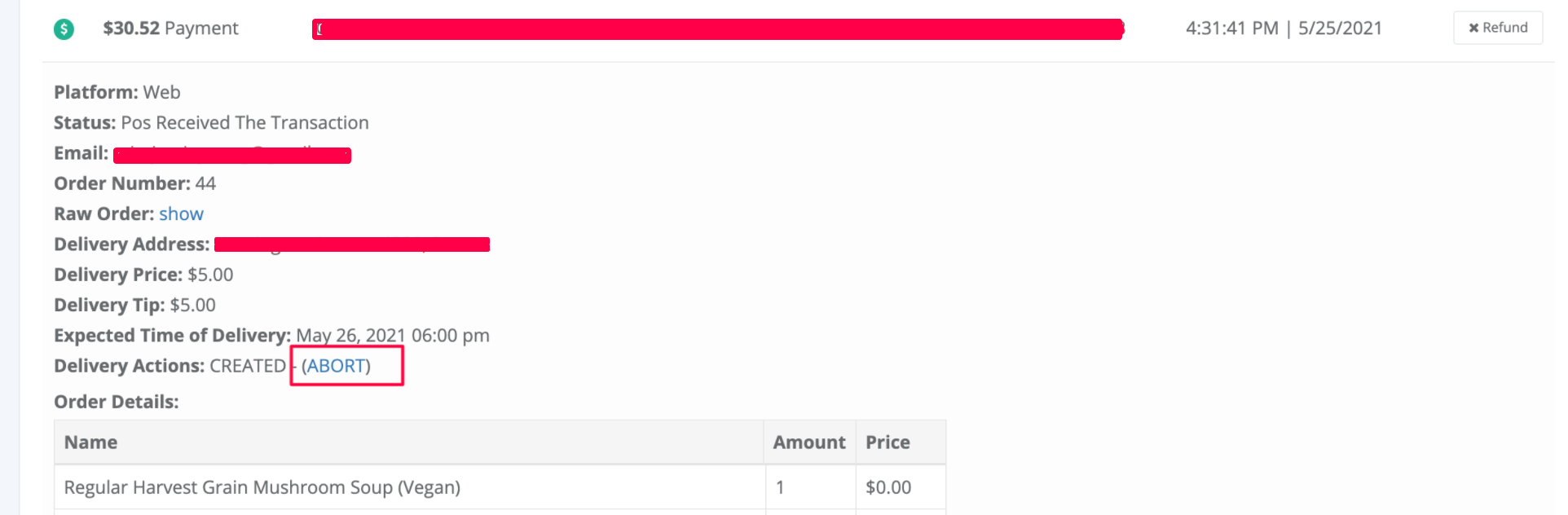The width and height of the screenshot is (1568, 515).
Task: Click the amount cell showing 1
Action: click(x=780, y=487)
